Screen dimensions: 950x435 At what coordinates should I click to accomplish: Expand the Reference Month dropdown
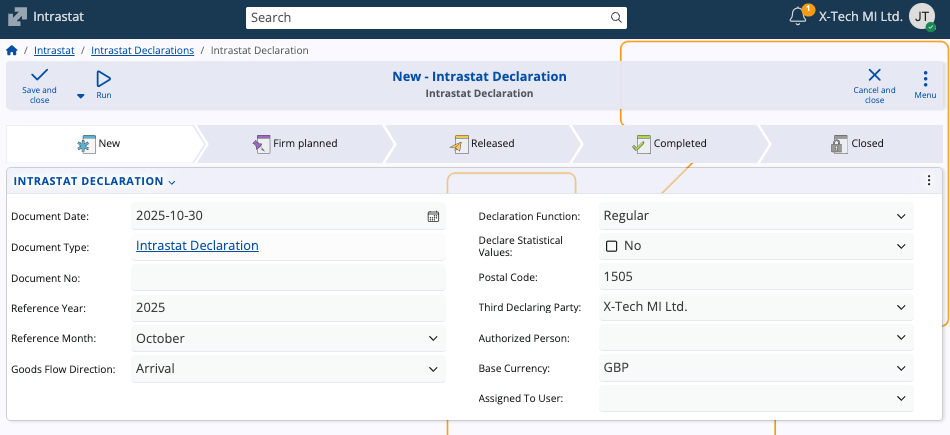433,339
